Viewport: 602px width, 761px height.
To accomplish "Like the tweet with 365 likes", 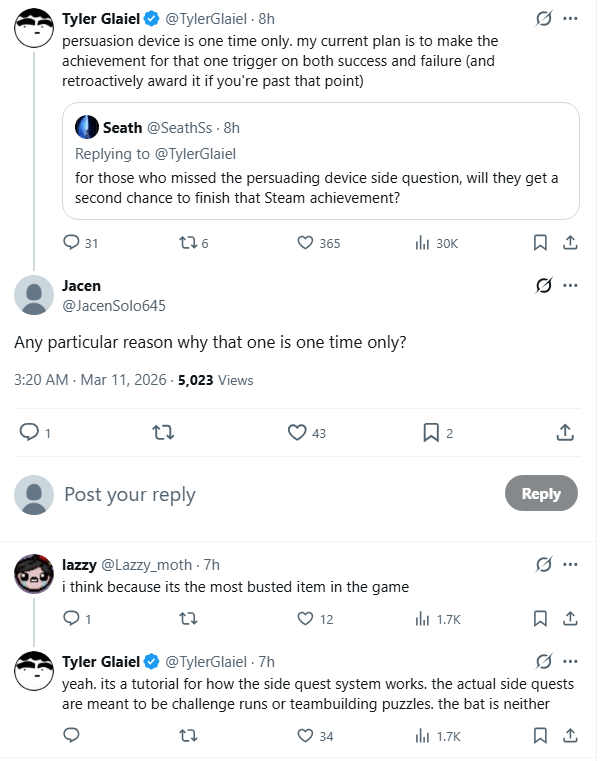I will coord(306,243).
